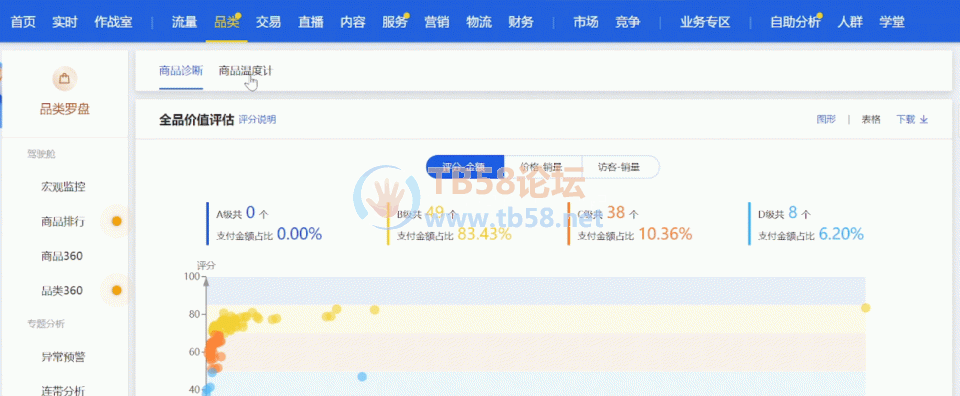The height and width of the screenshot is (396, 960).
Task: Open 自助分析 in top navigation
Action: click(795, 23)
